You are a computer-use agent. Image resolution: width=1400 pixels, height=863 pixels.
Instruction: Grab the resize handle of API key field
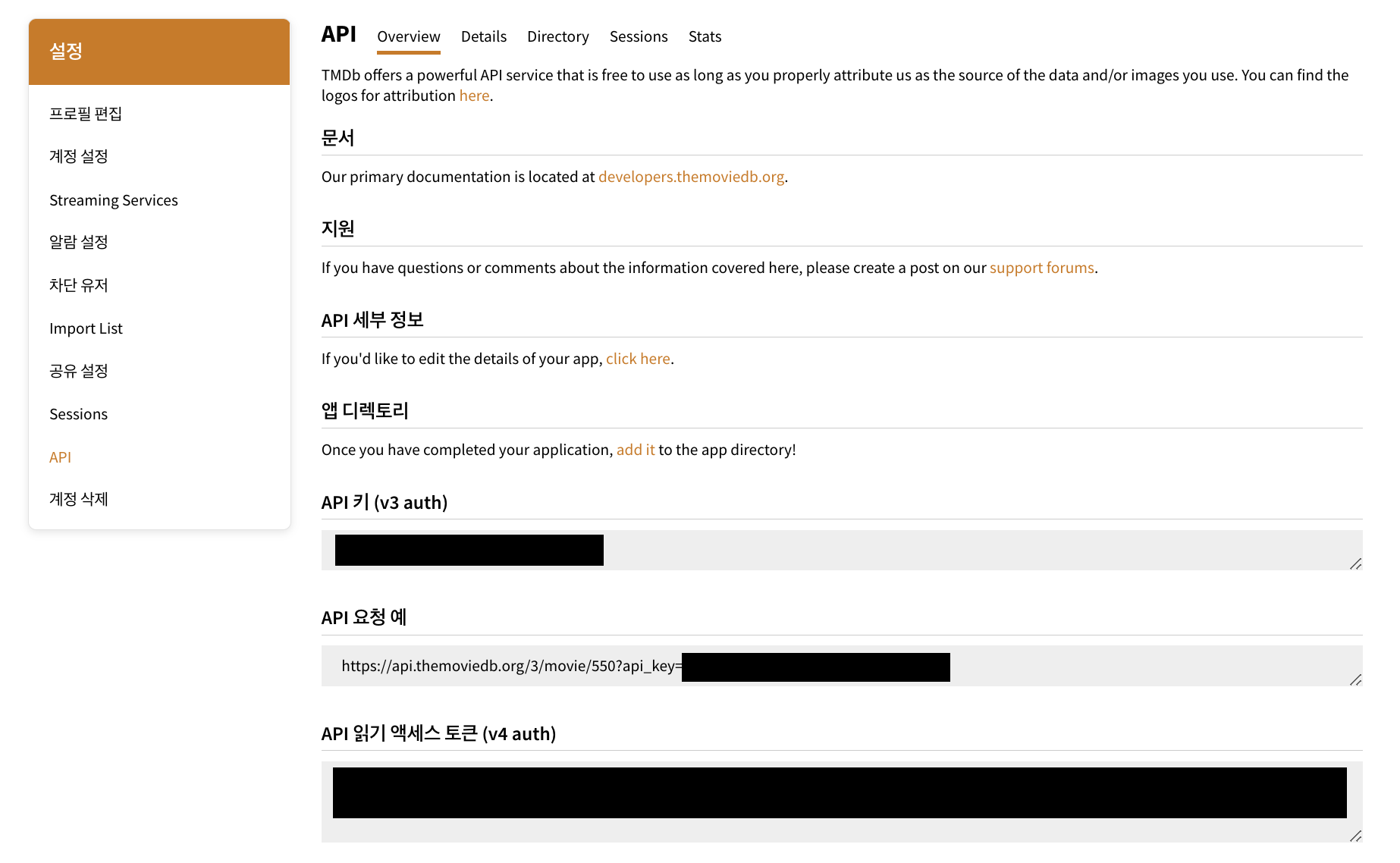(1356, 563)
